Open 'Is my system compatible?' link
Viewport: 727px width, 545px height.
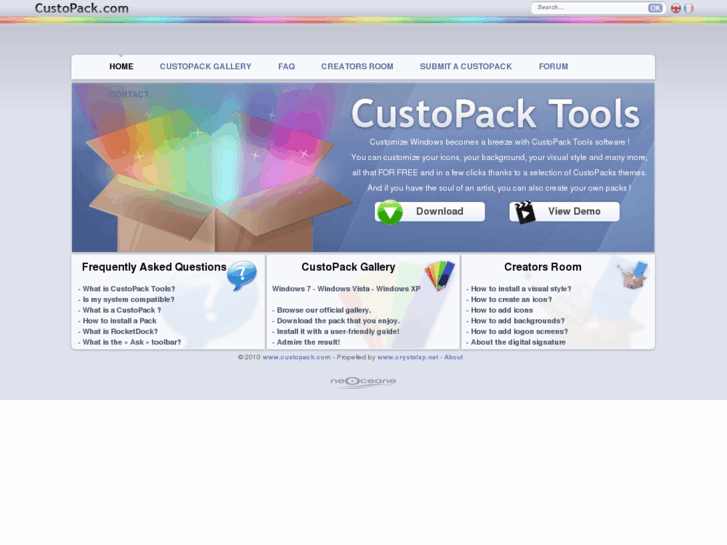(x=128, y=299)
